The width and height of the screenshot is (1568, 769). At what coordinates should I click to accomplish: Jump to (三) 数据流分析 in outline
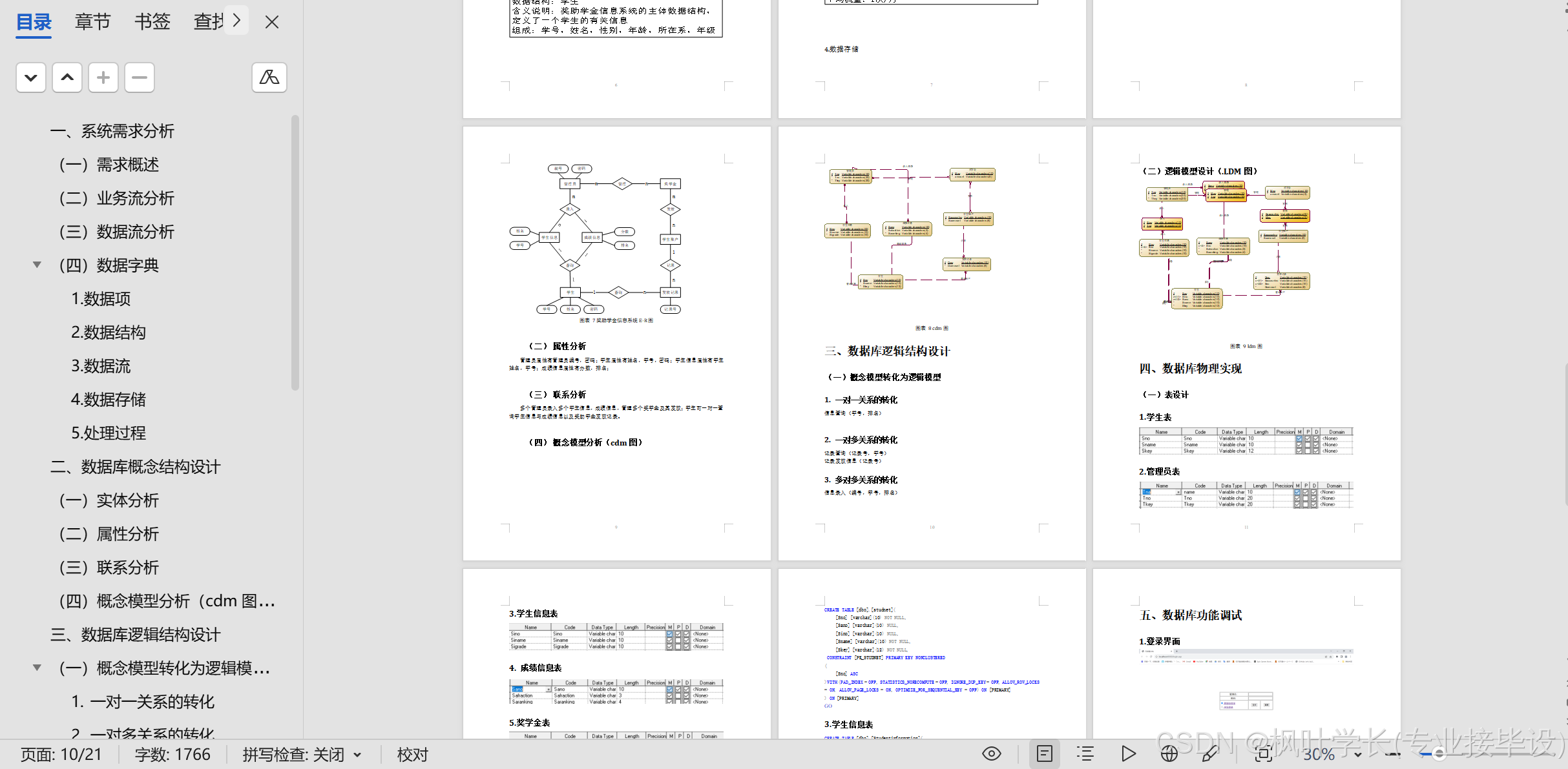pyautogui.click(x=117, y=232)
